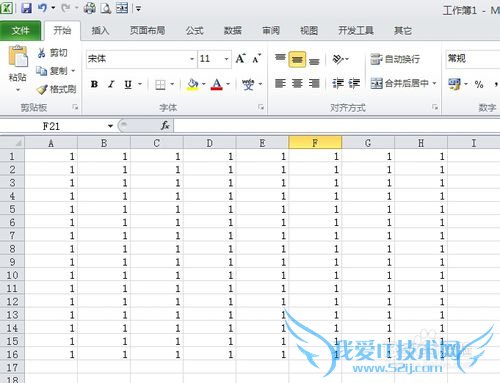Screen dimensions: 500x383
Task: Click the Save icon in quick access toolbar
Action: click(26, 8)
